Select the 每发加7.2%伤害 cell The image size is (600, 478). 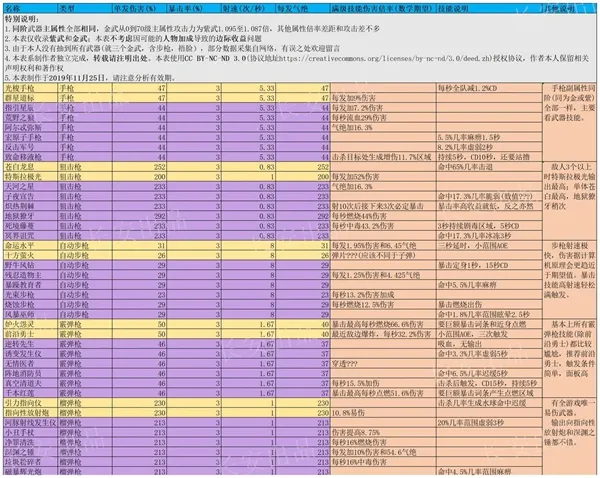pos(383,108)
